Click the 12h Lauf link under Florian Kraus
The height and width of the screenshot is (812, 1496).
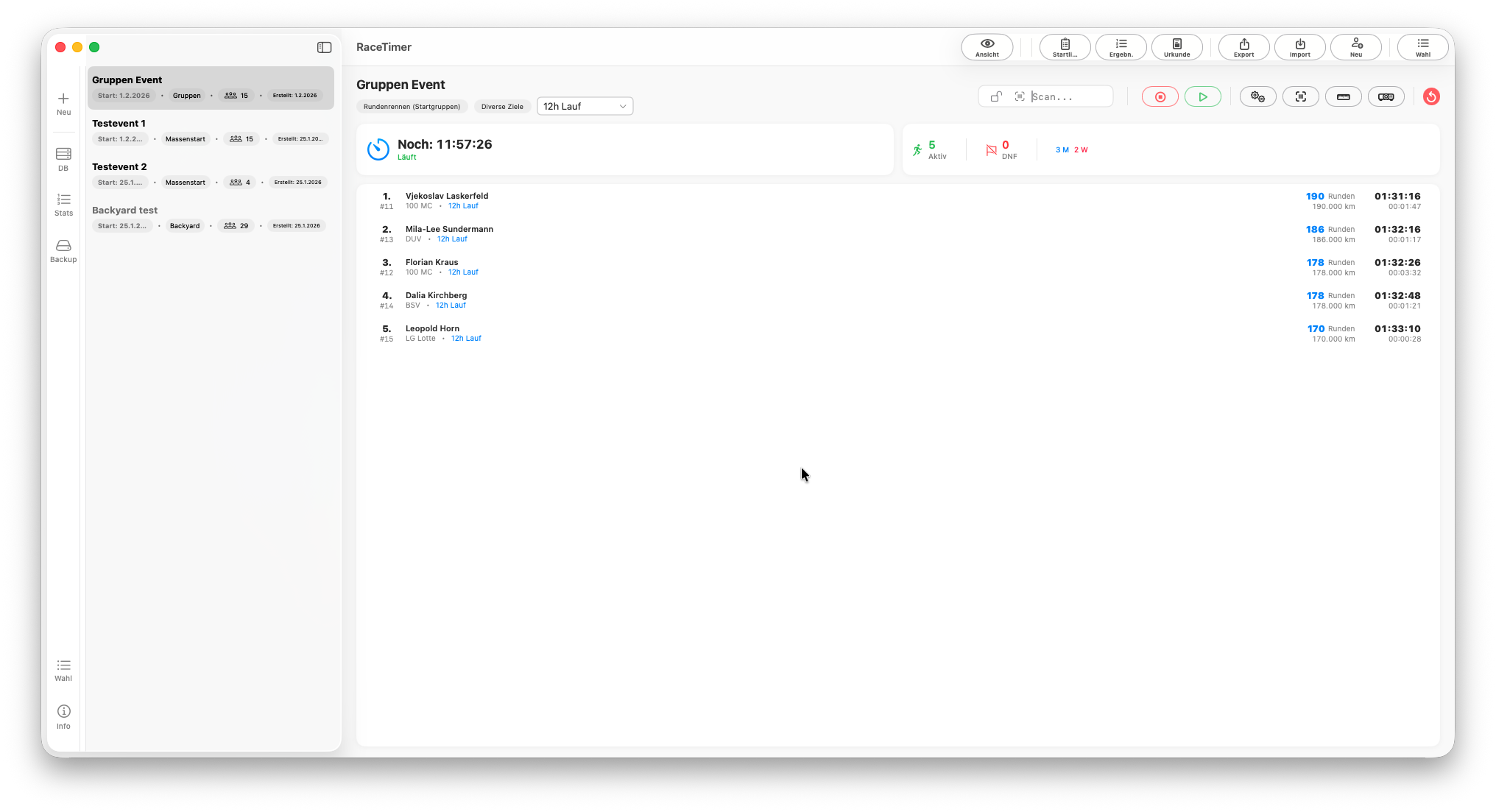[x=463, y=272]
